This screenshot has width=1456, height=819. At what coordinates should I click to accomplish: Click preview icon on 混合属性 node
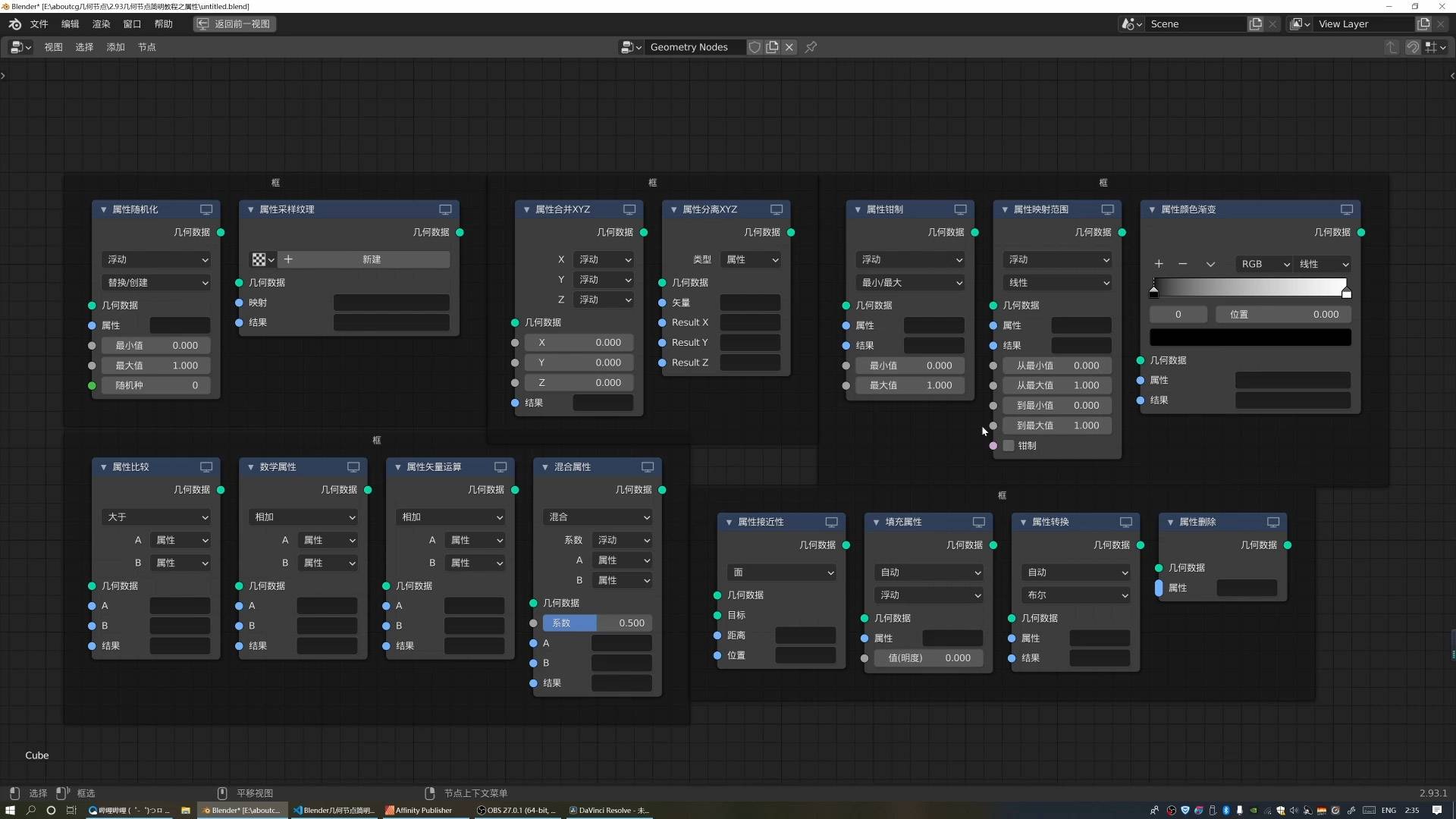(648, 467)
